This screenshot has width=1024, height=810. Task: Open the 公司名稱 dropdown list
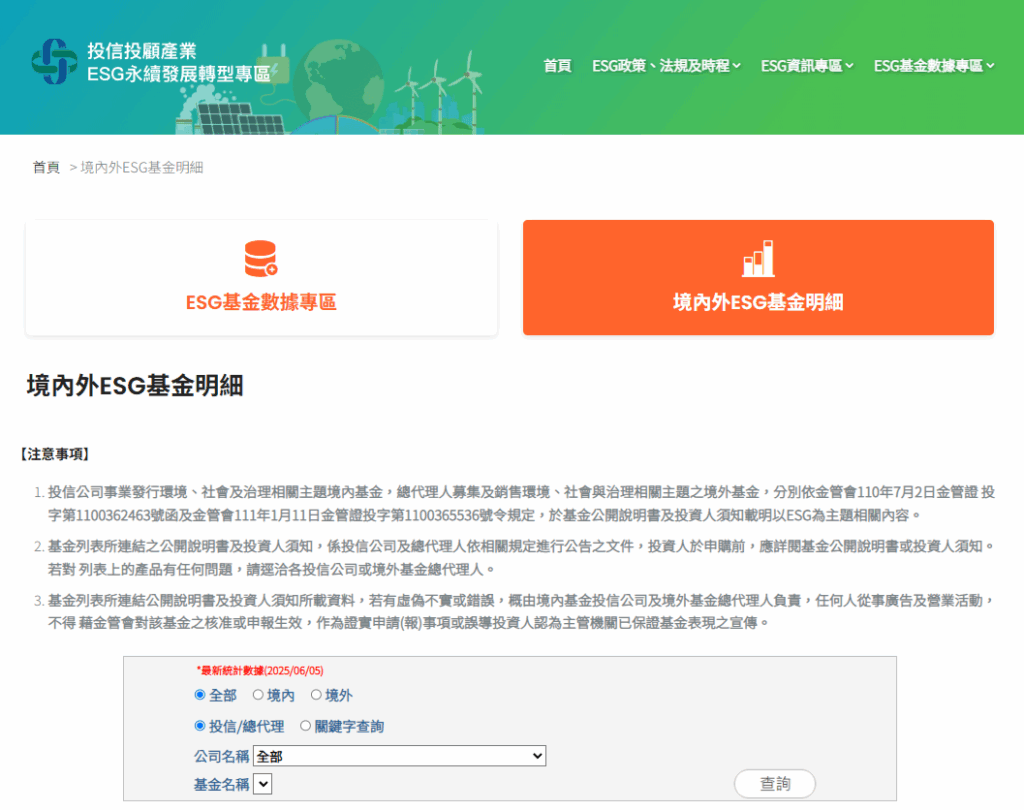(399, 756)
